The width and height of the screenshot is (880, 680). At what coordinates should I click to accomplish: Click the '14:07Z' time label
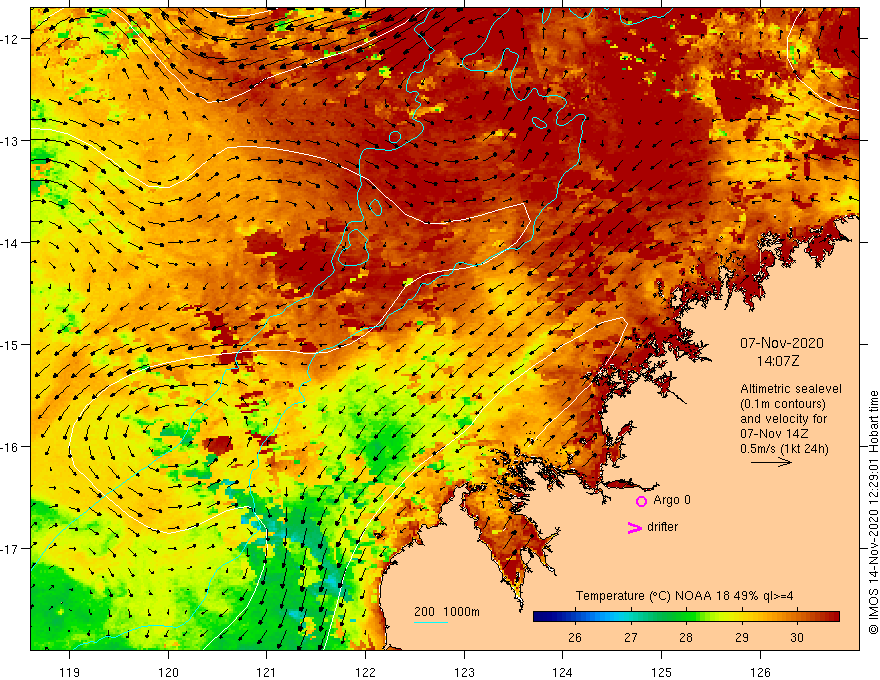[778, 361]
